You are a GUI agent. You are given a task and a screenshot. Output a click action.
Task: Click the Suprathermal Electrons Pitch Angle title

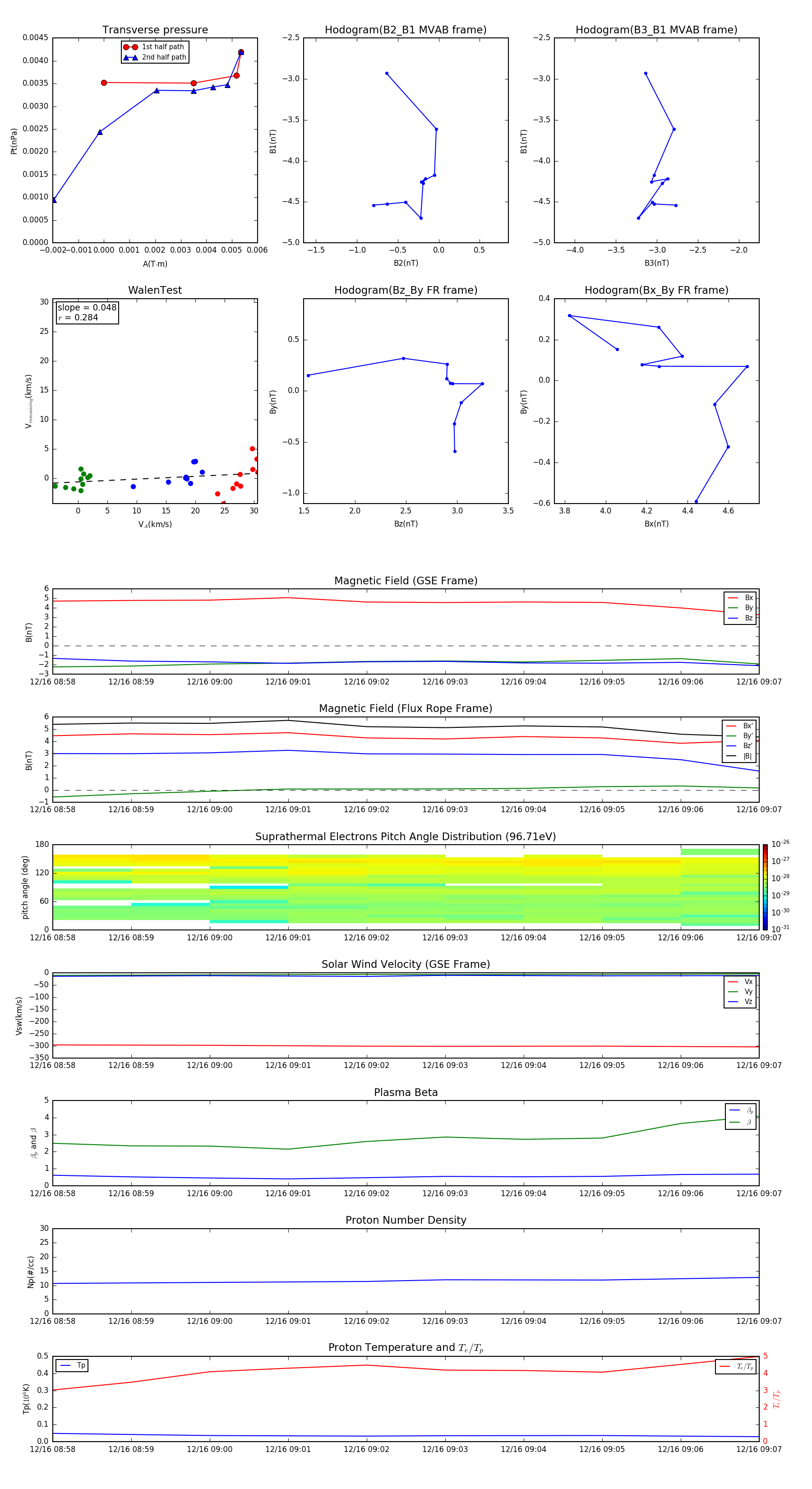pos(406,837)
